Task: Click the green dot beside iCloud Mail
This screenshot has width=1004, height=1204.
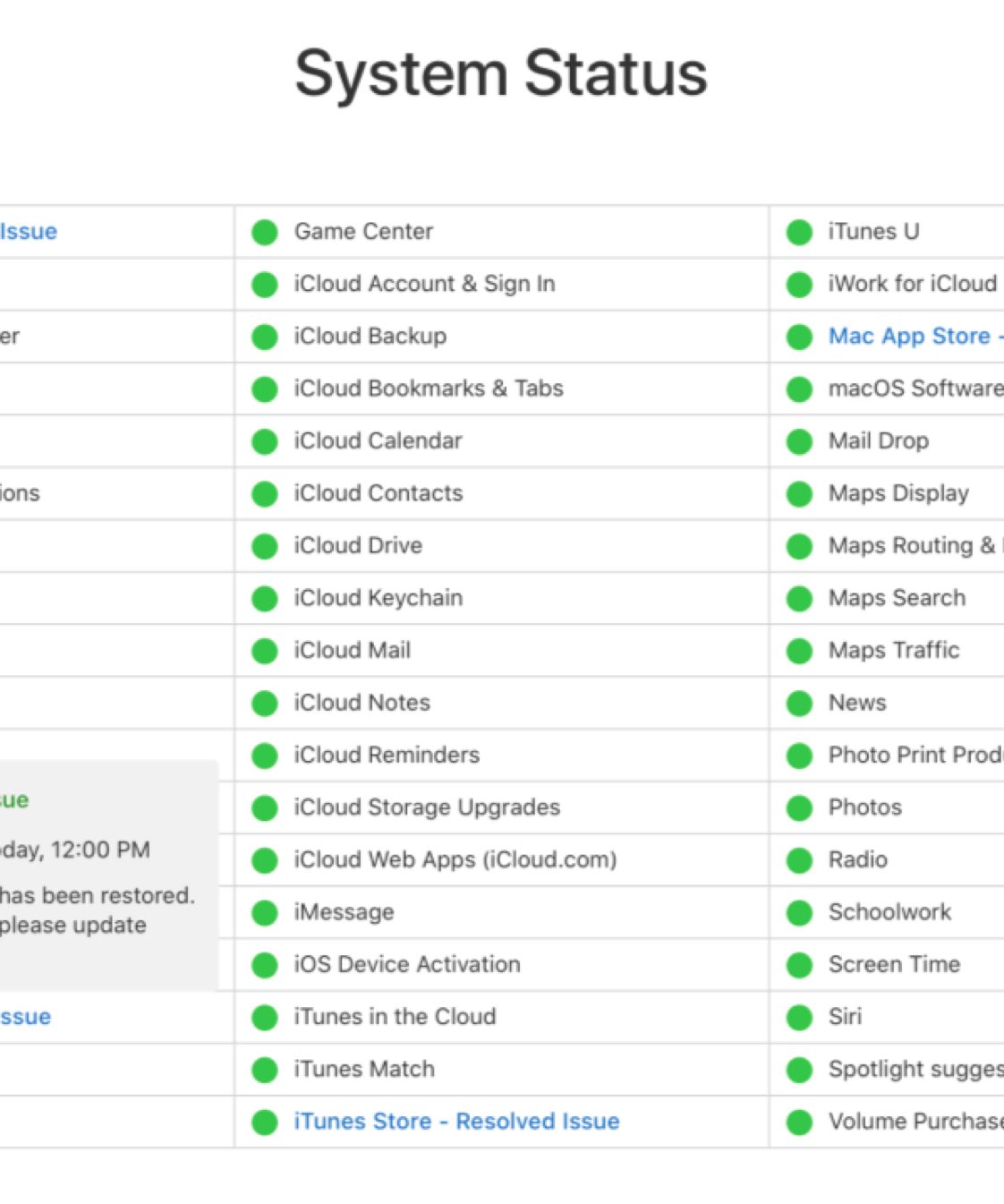Action: [265, 652]
